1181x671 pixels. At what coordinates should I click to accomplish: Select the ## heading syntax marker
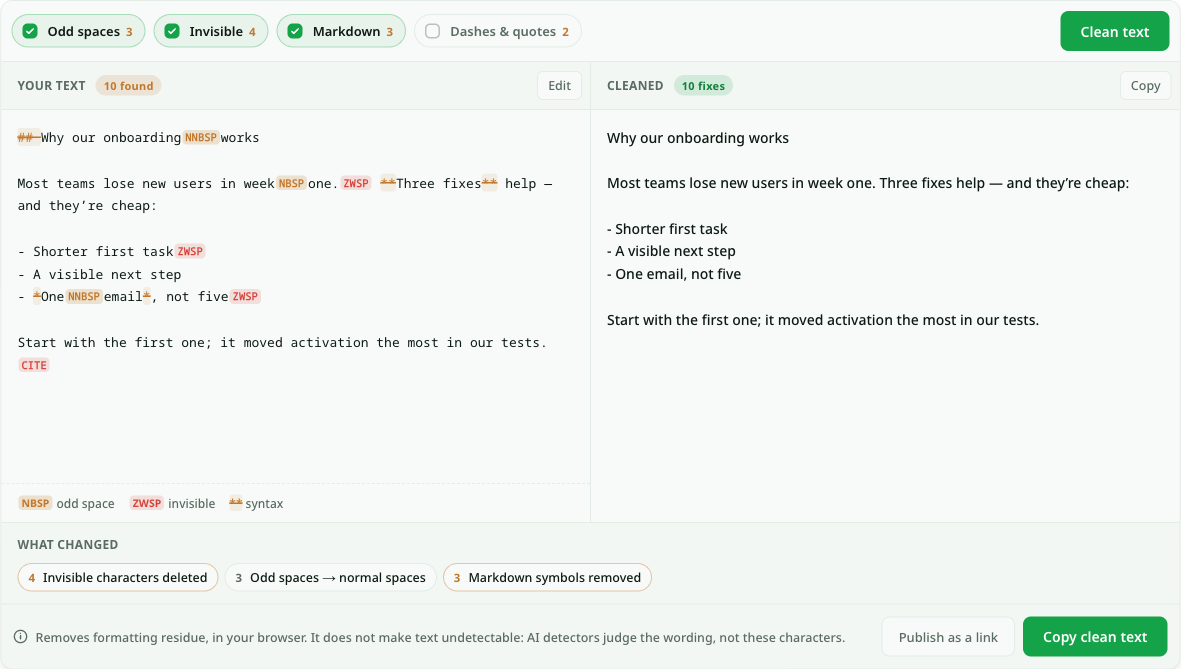pos(29,137)
